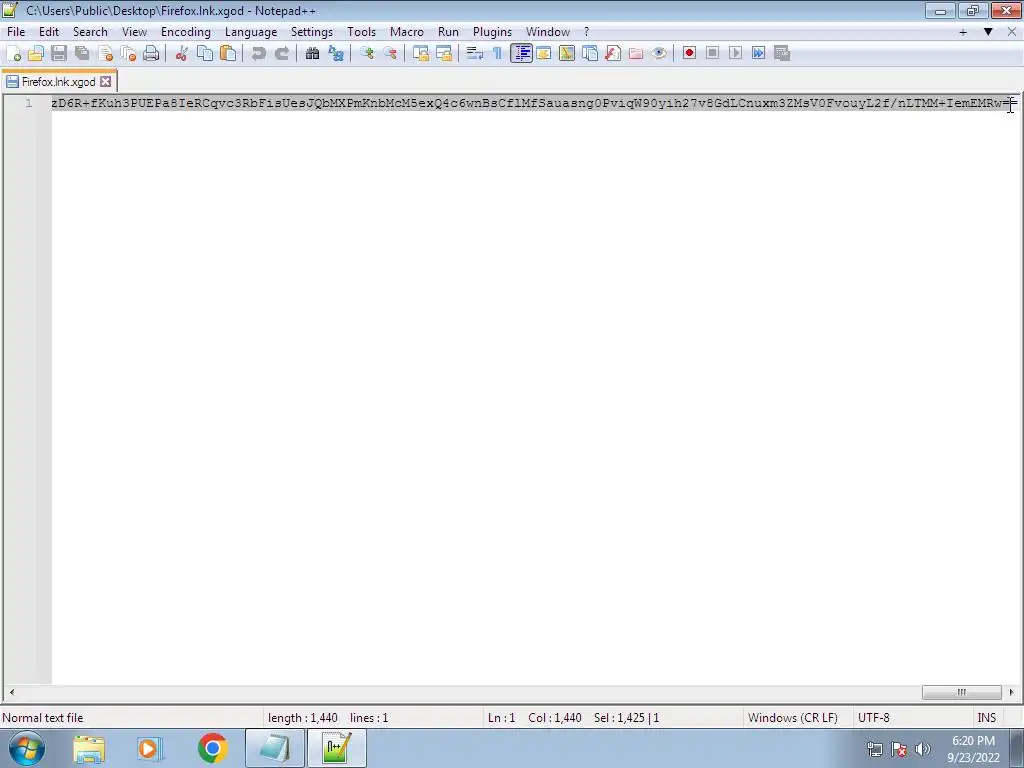Open the Encoding menu

[185, 32]
